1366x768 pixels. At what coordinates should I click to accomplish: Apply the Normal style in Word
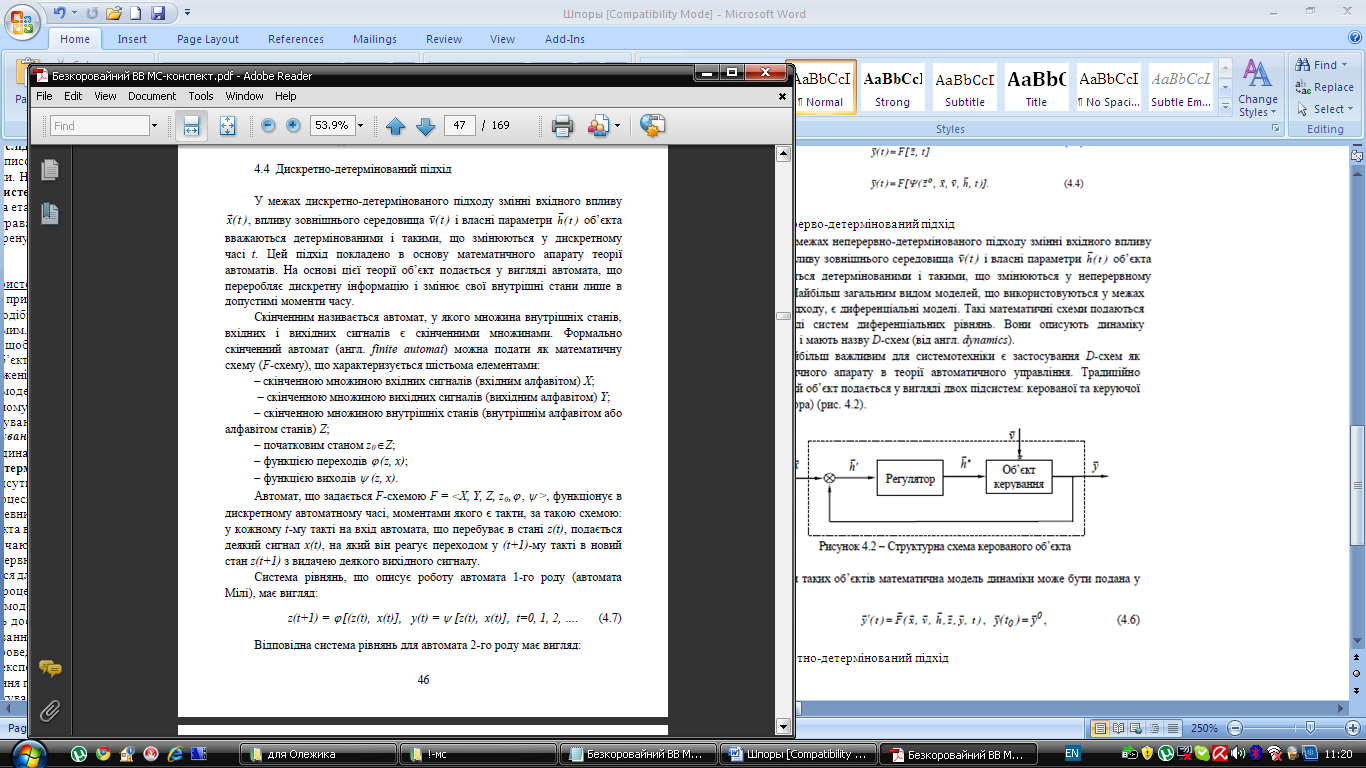pos(821,88)
